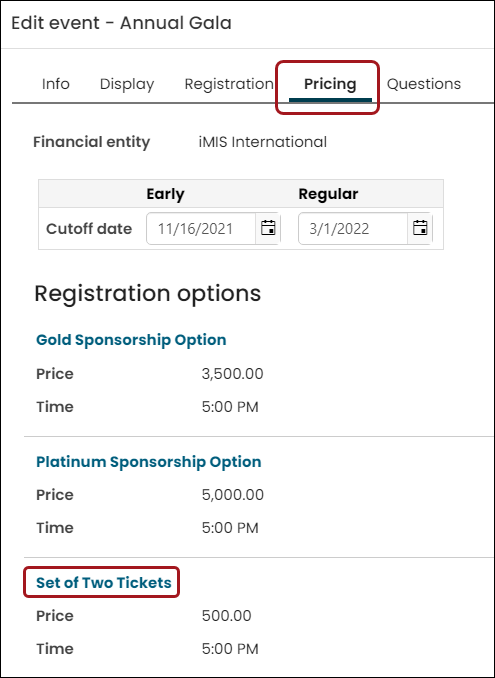Click the Regular column header
This screenshot has width=495, height=678.
coord(328,194)
